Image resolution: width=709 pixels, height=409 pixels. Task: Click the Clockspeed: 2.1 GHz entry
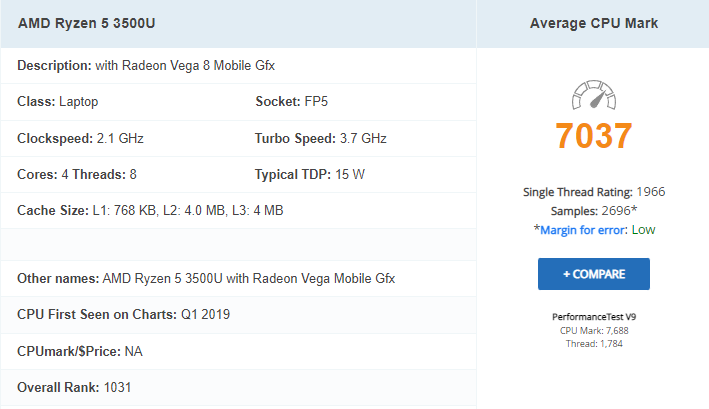coord(80,138)
